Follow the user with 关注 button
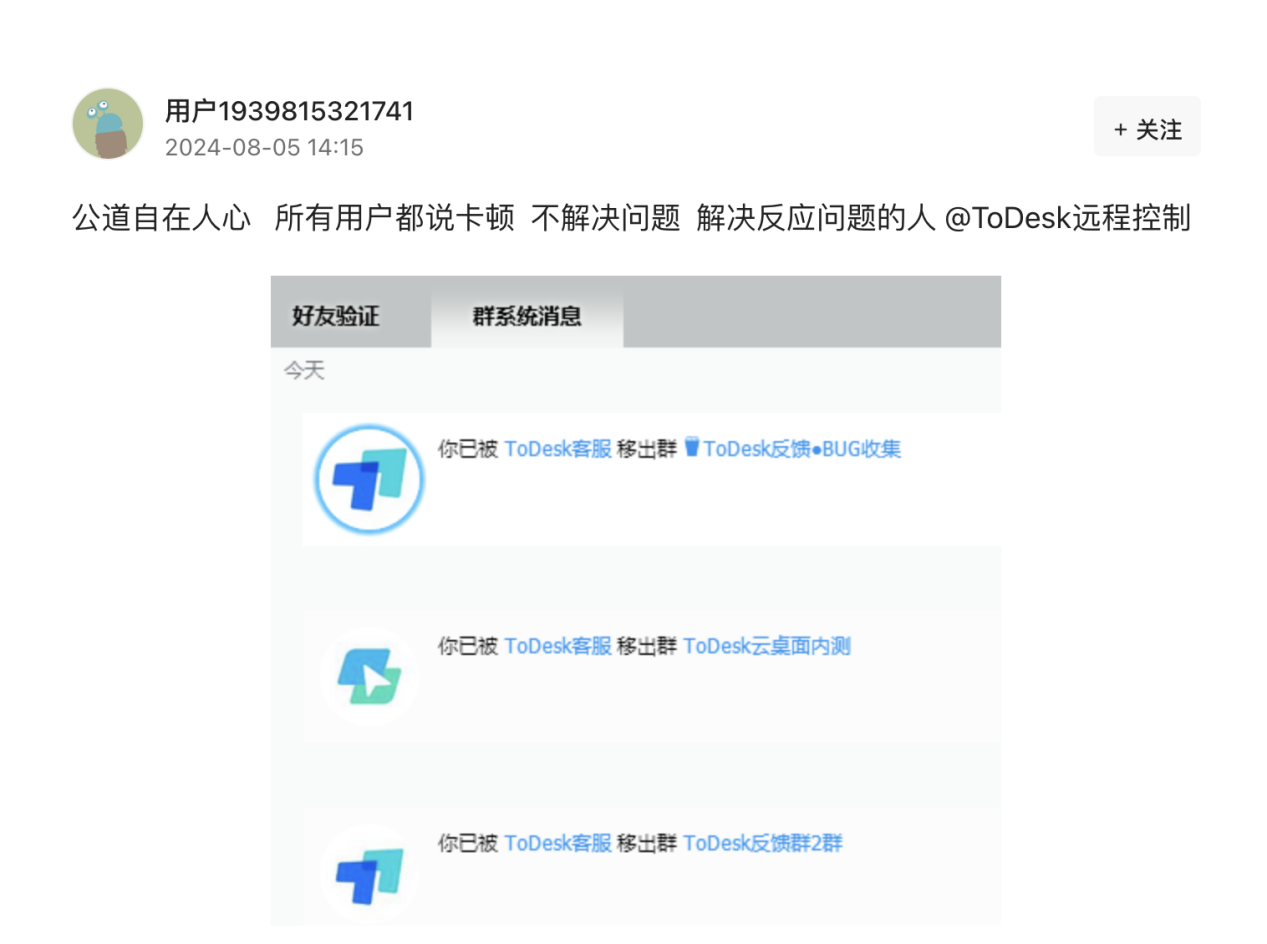Image resolution: width=1267 pixels, height=944 pixels. (1147, 127)
